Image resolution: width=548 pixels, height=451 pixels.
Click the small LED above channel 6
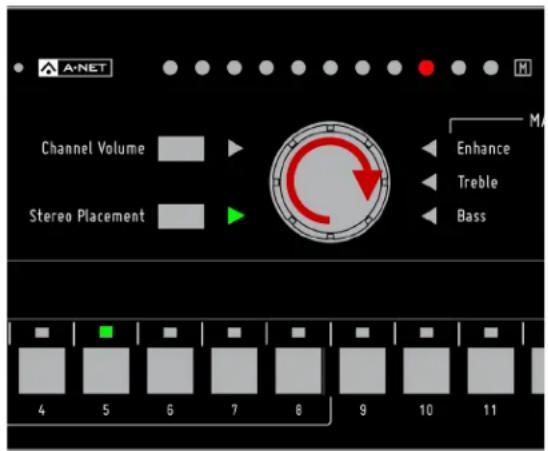tap(170, 332)
